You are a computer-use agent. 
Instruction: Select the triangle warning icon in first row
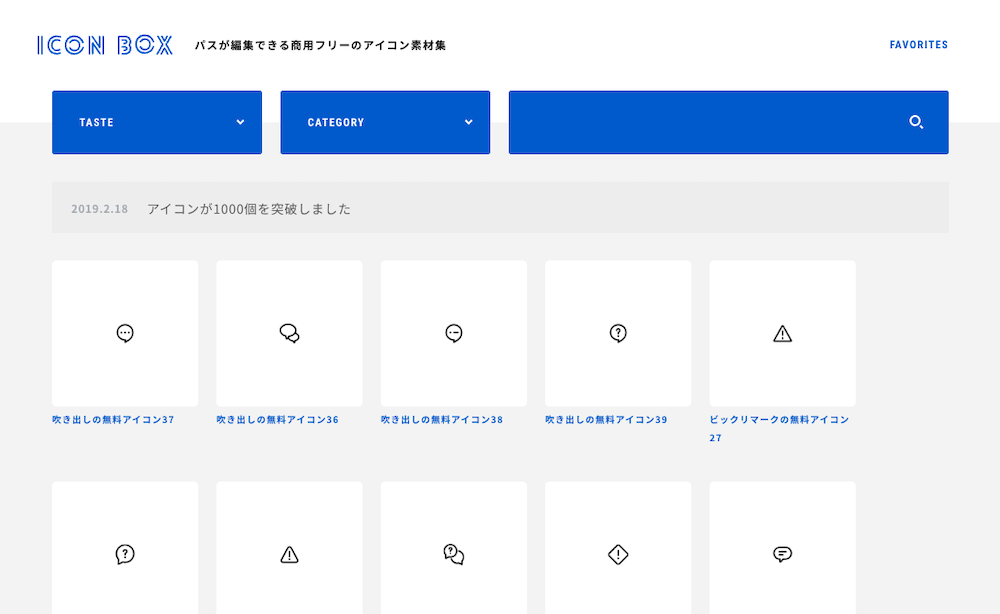(782, 334)
